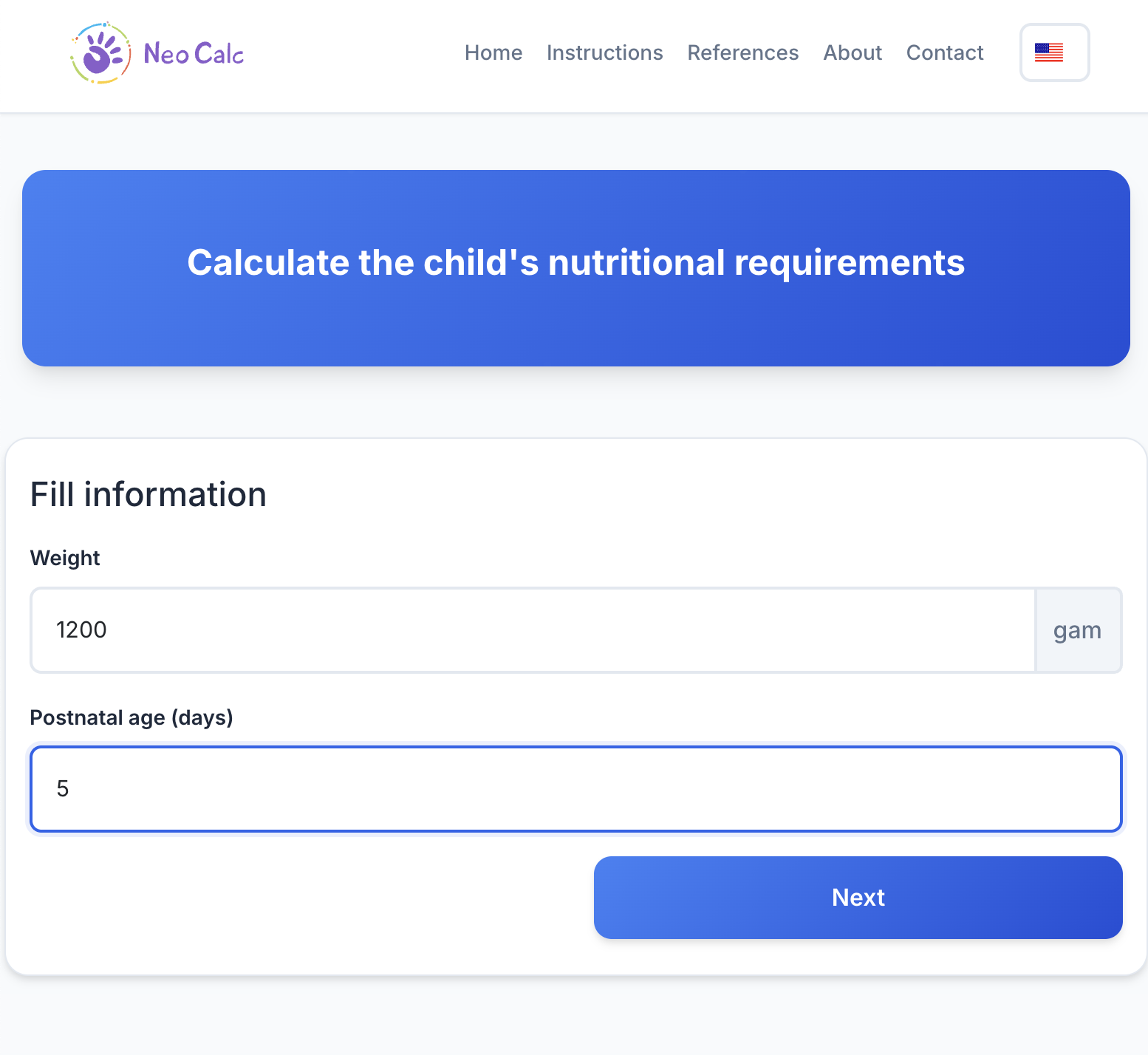This screenshot has width=1148, height=1055.
Task: Focus the Weight input field
Action: [533, 630]
